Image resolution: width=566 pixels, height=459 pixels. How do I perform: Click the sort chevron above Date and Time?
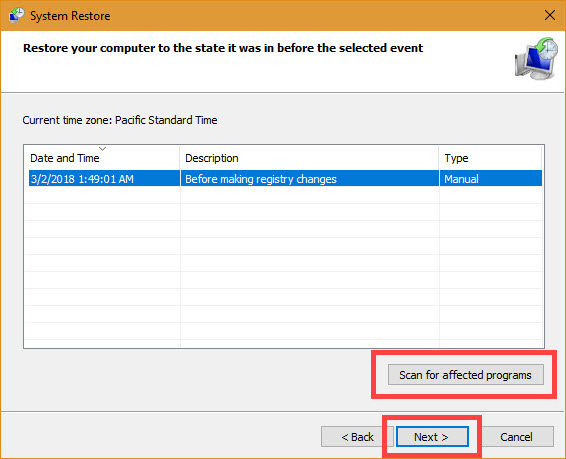(103, 149)
